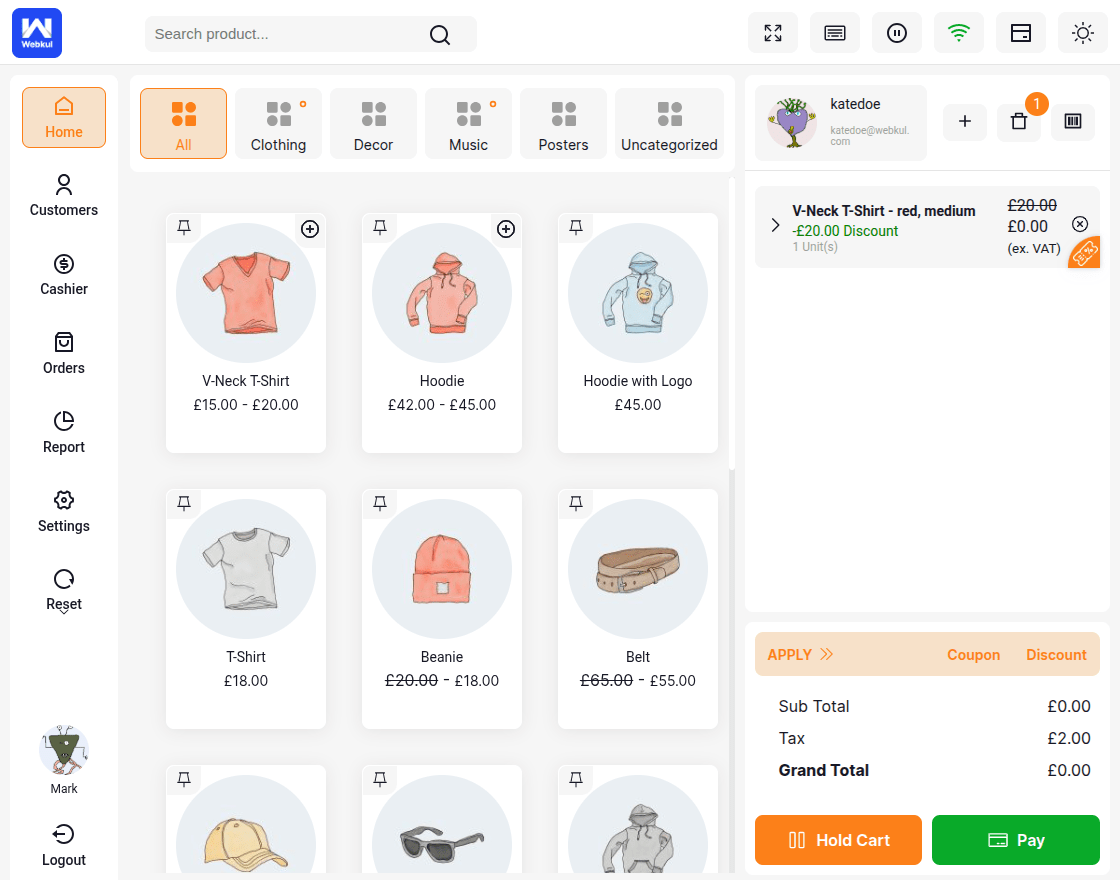The width and height of the screenshot is (1120, 880).
Task: Click the product search field
Action: click(290, 33)
